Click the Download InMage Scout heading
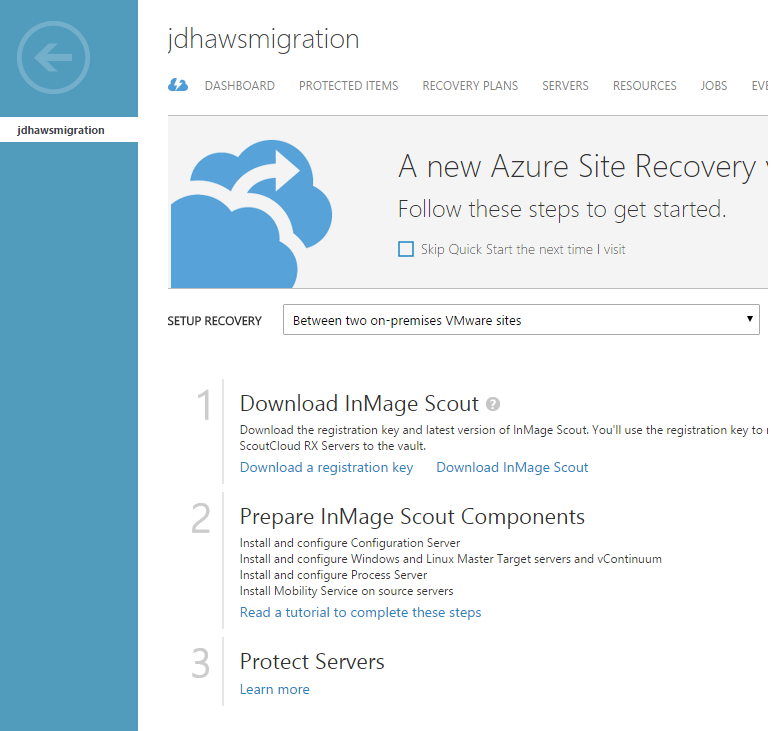This screenshot has width=776, height=731. [x=359, y=404]
